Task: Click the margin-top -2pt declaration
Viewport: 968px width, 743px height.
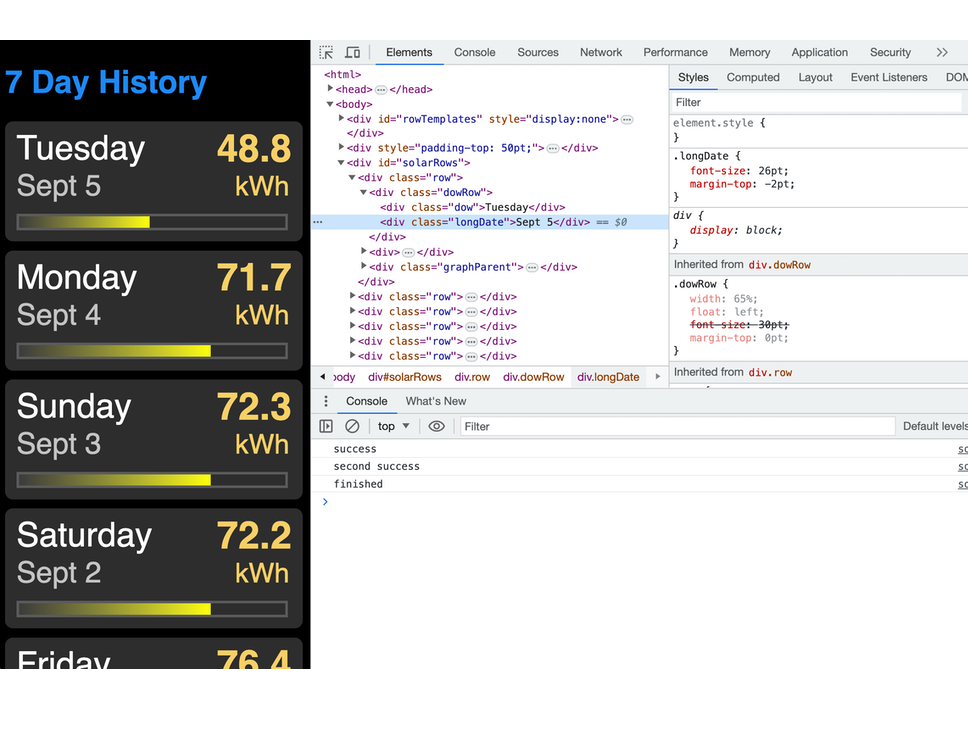Action: coord(742,185)
